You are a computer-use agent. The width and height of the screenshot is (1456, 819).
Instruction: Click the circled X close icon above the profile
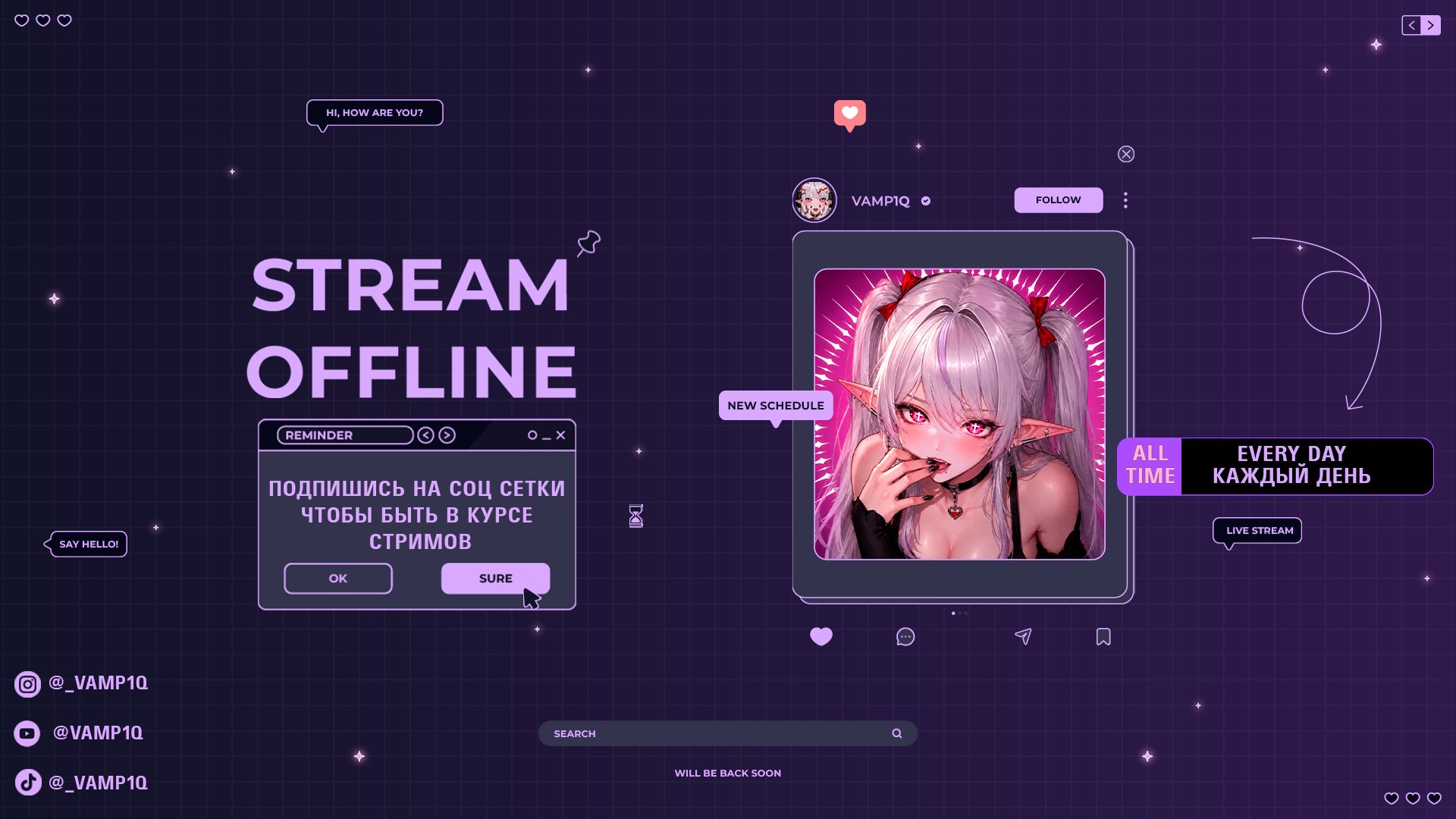point(1126,154)
